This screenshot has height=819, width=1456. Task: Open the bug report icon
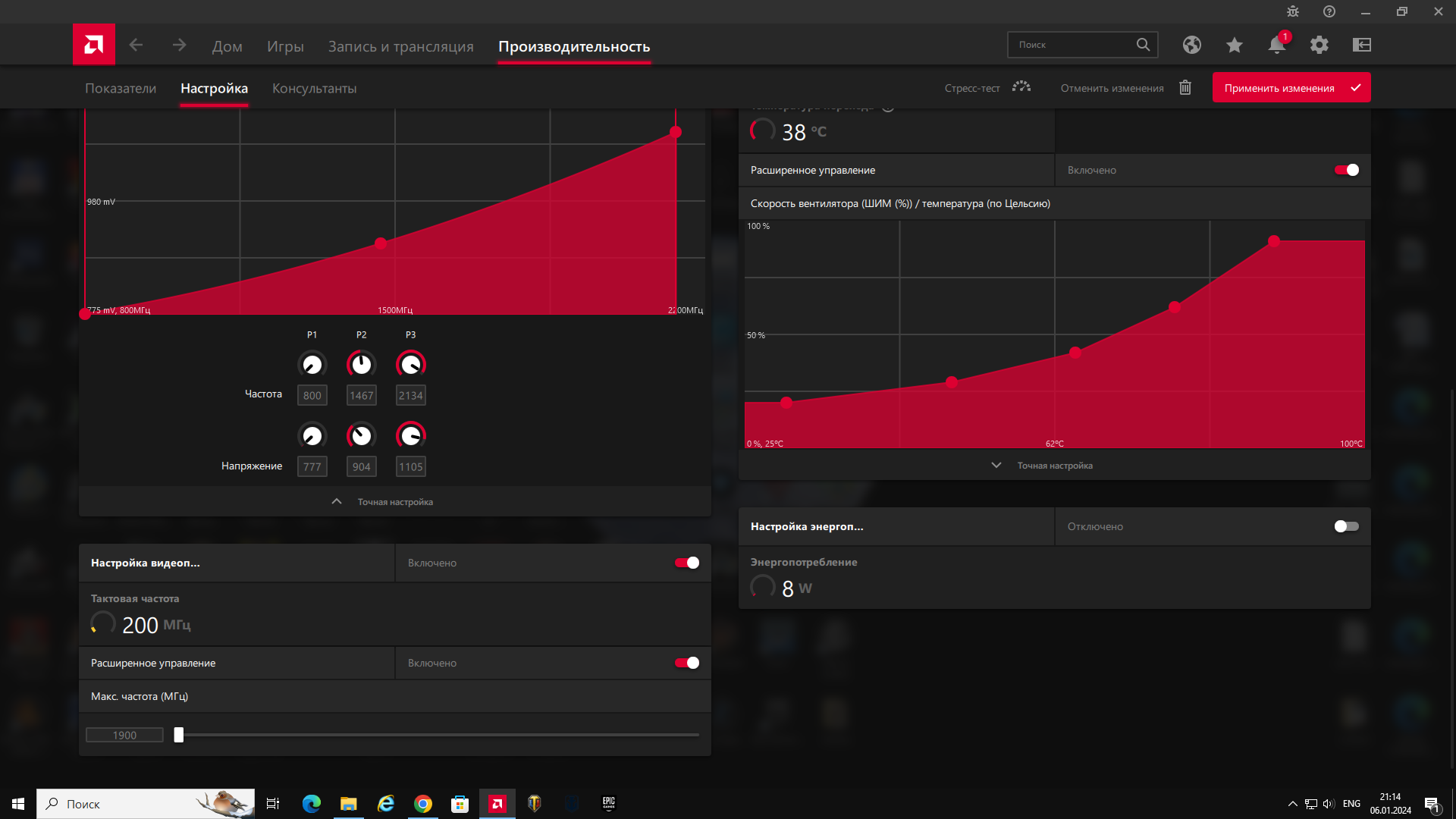[x=1292, y=11]
